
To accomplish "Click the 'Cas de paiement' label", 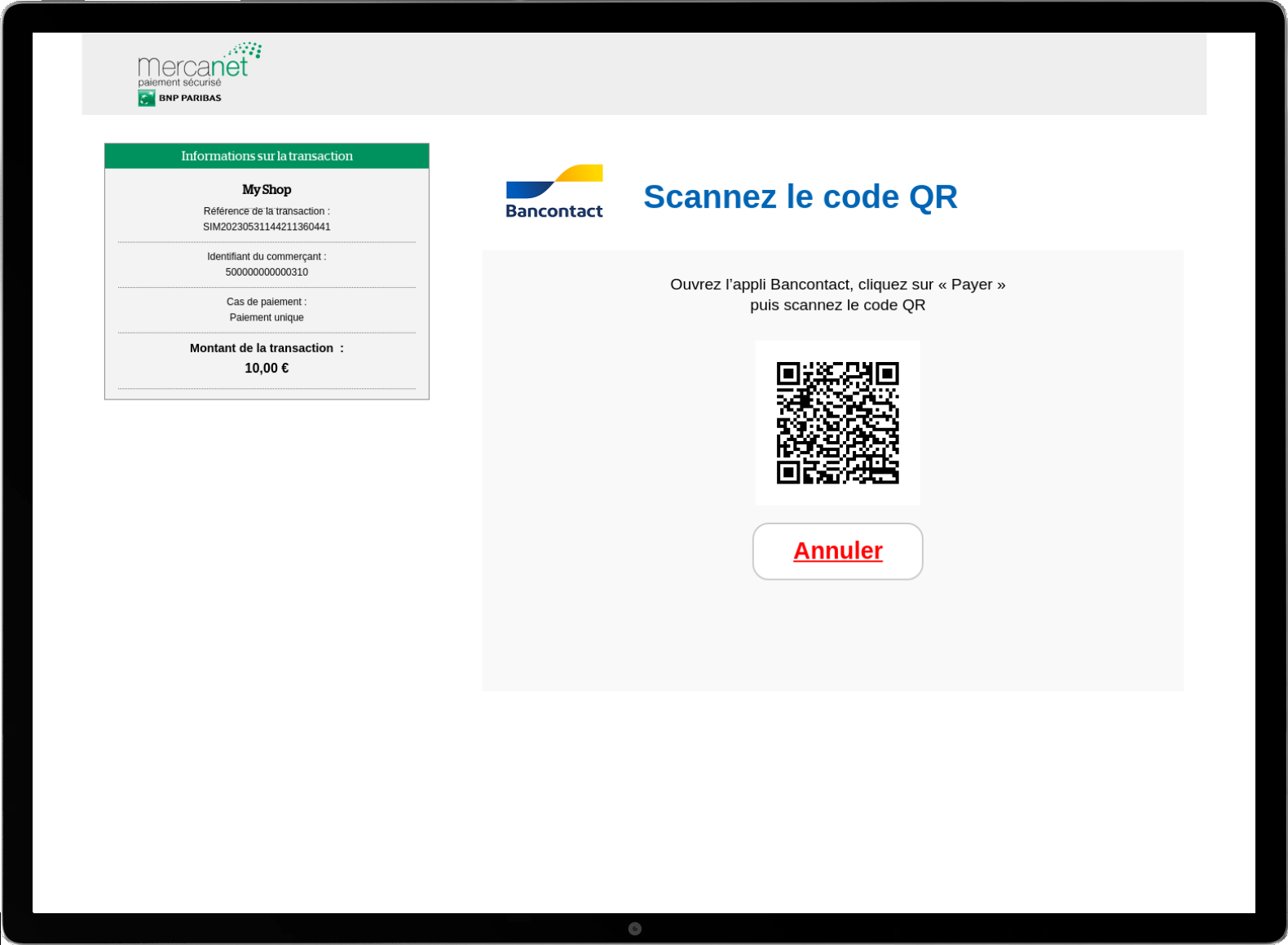I will click(267, 302).
